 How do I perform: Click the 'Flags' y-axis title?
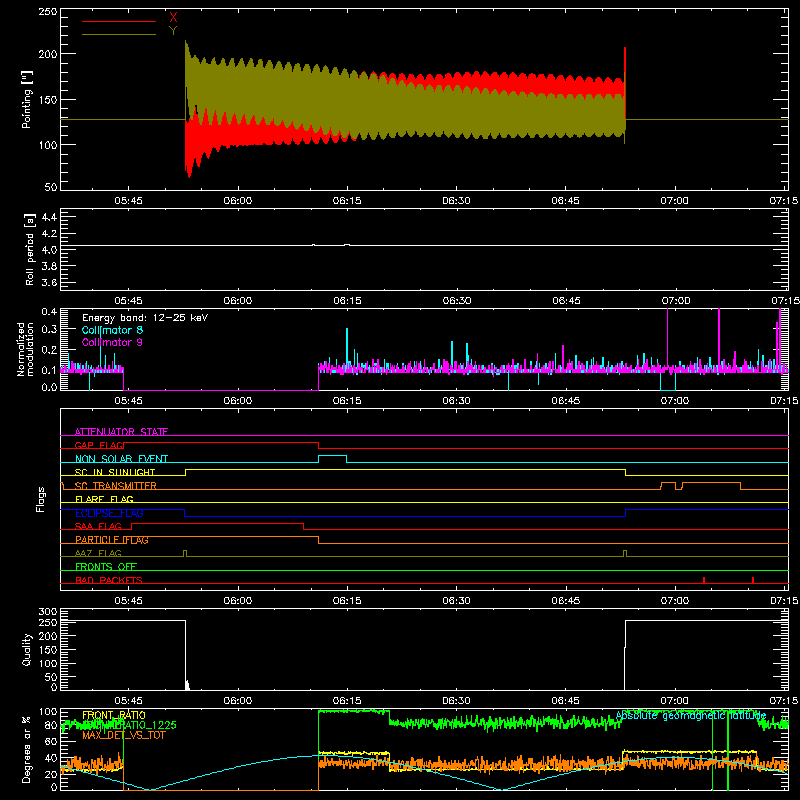[x=40, y=499]
